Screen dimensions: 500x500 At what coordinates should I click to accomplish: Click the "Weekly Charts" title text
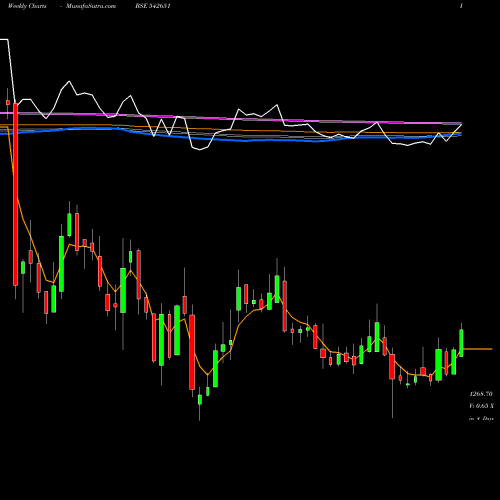27,6
